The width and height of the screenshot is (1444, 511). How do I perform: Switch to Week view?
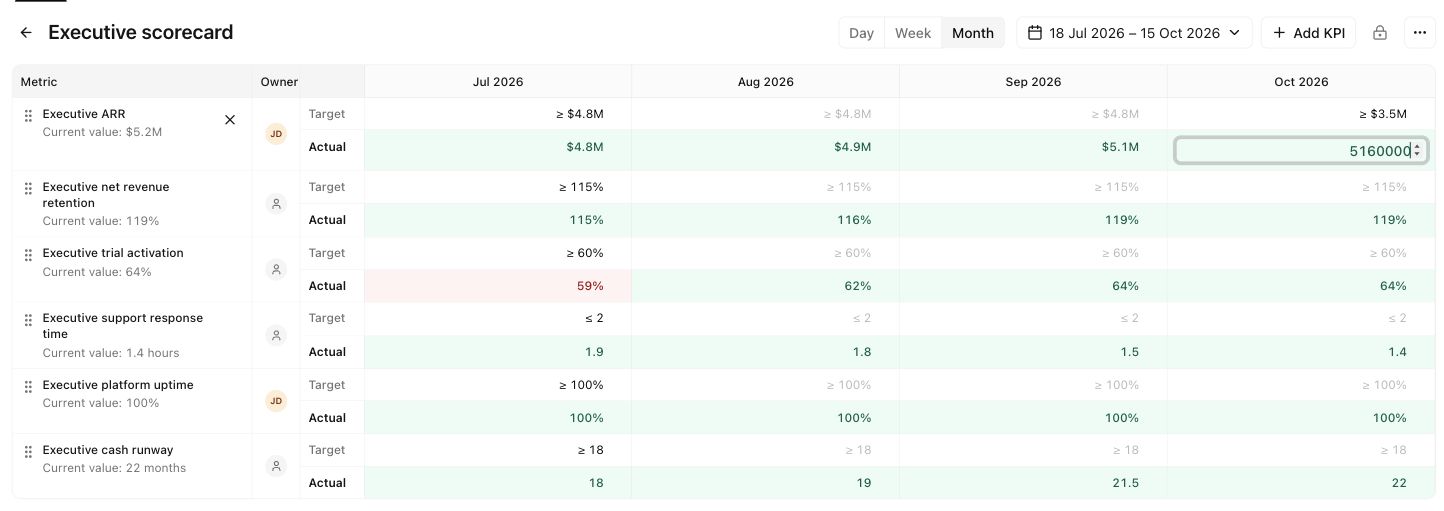[x=913, y=33]
